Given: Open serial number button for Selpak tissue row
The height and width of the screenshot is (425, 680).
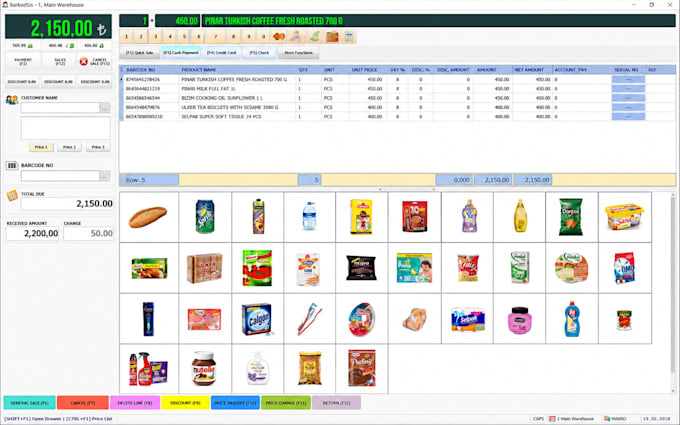Looking at the screenshot, I should click(628, 117).
